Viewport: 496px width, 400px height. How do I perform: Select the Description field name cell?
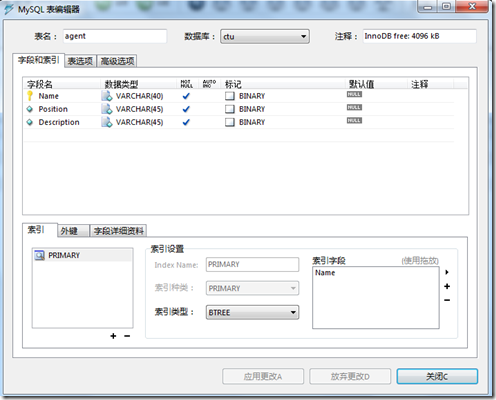click(x=59, y=122)
